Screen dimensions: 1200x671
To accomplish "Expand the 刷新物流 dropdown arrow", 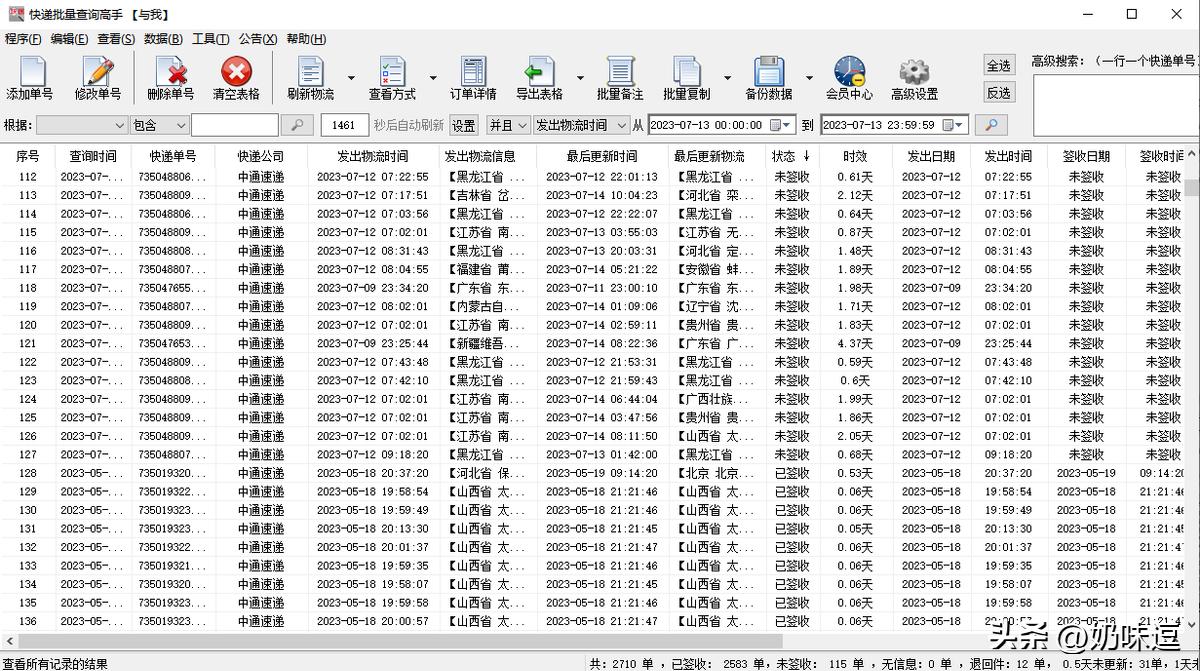I will [x=351, y=78].
